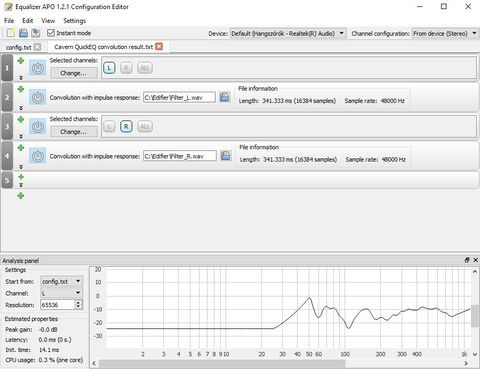
Task: Click the Save file toolbar icon
Action: point(23,33)
